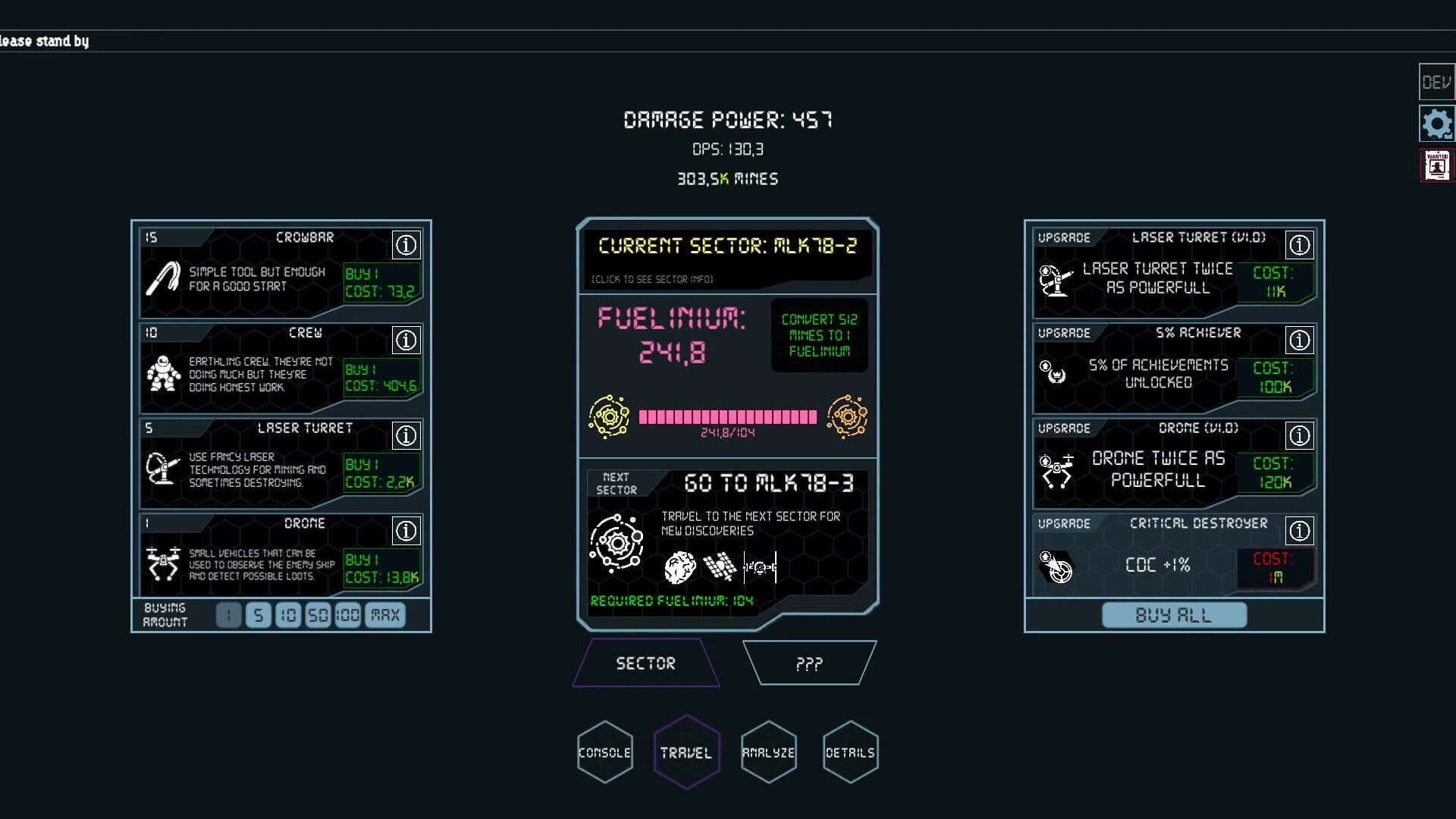Click the laser turret unit icon
1456x819 pixels.
tap(162, 468)
